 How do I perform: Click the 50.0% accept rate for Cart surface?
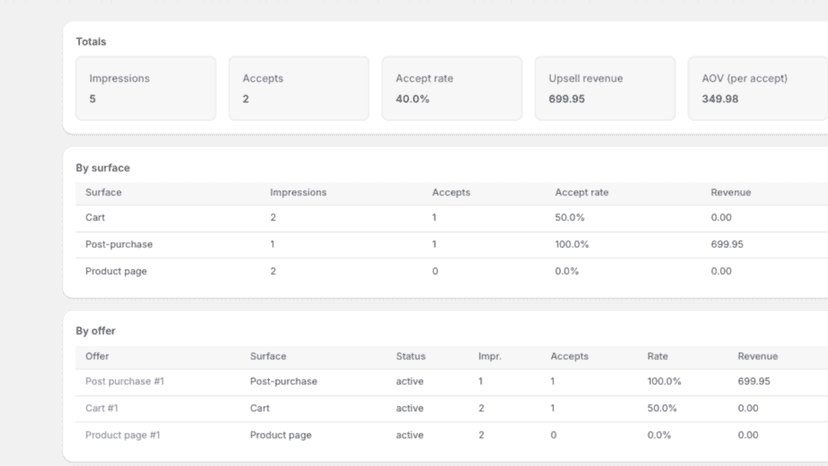pyautogui.click(x=569, y=217)
